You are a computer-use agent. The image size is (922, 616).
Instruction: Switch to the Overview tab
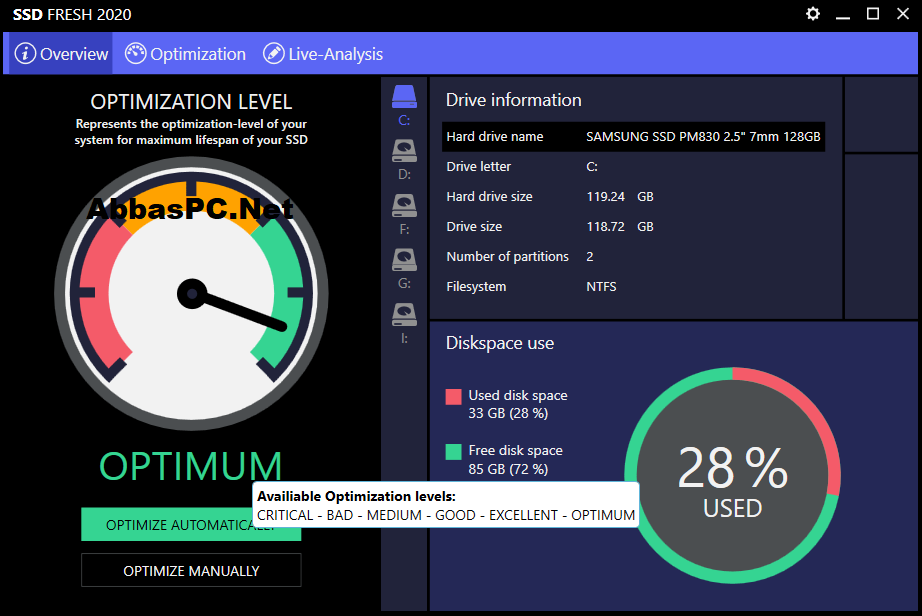(x=59, y=53)
